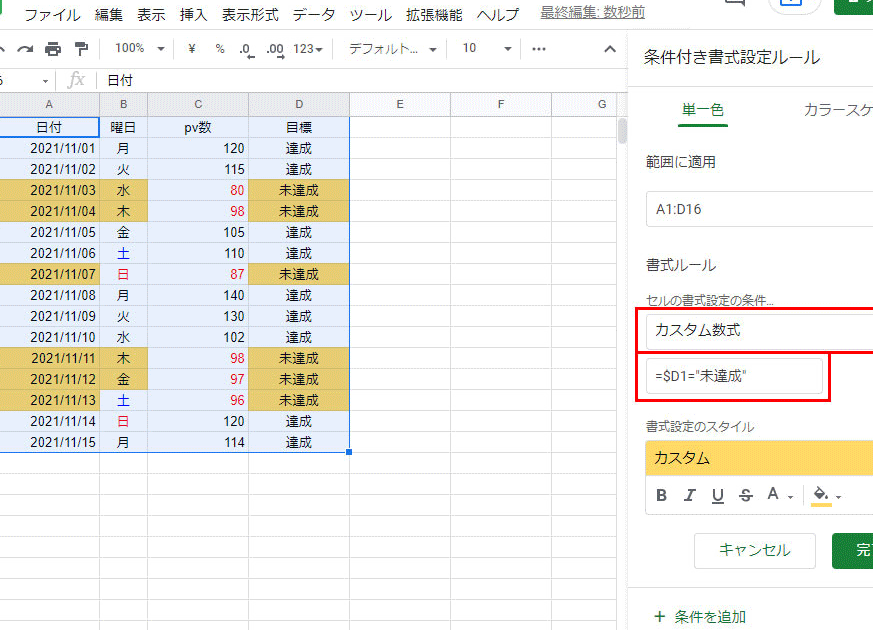Viewport: 873px width, 630px height.
Task: Click the 曜日 header cell
Action: click(x=124, y=127)
